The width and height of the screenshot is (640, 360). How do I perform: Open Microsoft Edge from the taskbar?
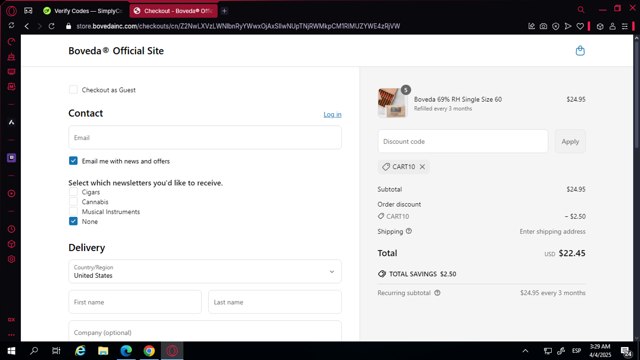(x=126, y=351)
